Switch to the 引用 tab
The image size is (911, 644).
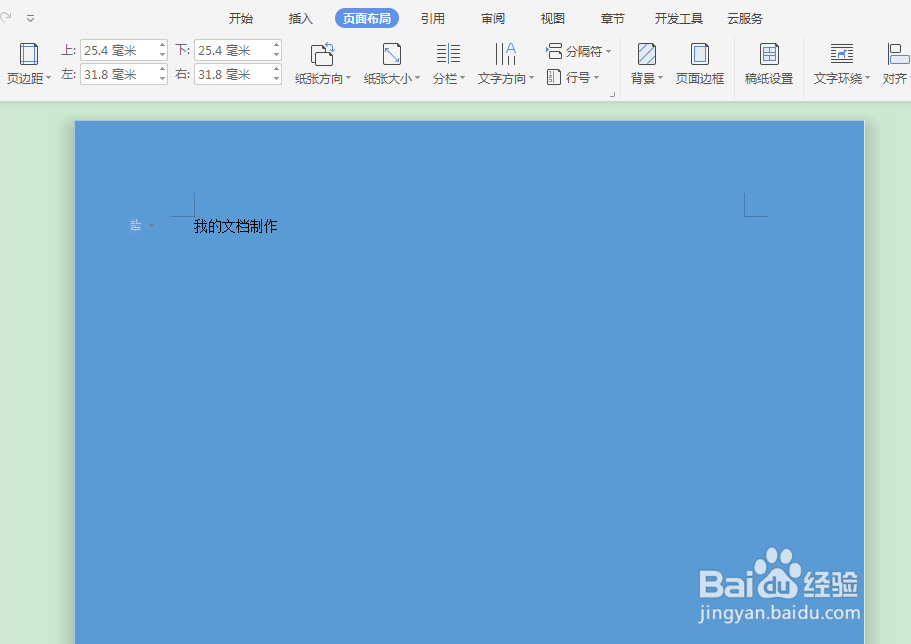pos(432,19)
